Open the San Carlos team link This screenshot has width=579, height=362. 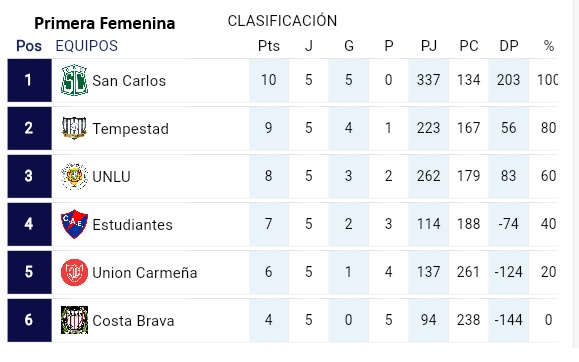pos(129,81)
